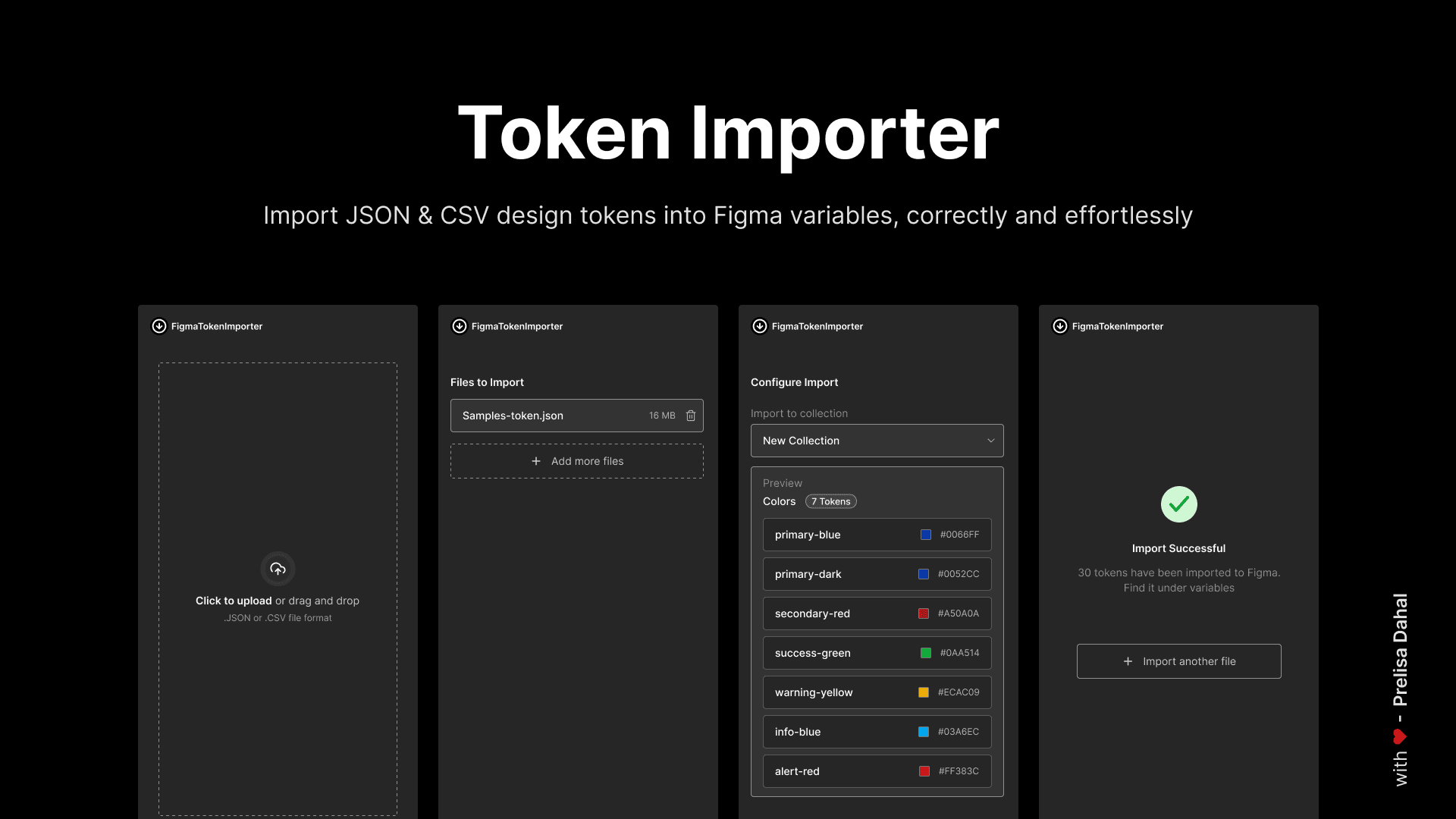Click the FigmaTokenImporter logo in the Import Successful panel

(x=1060, y=326)
